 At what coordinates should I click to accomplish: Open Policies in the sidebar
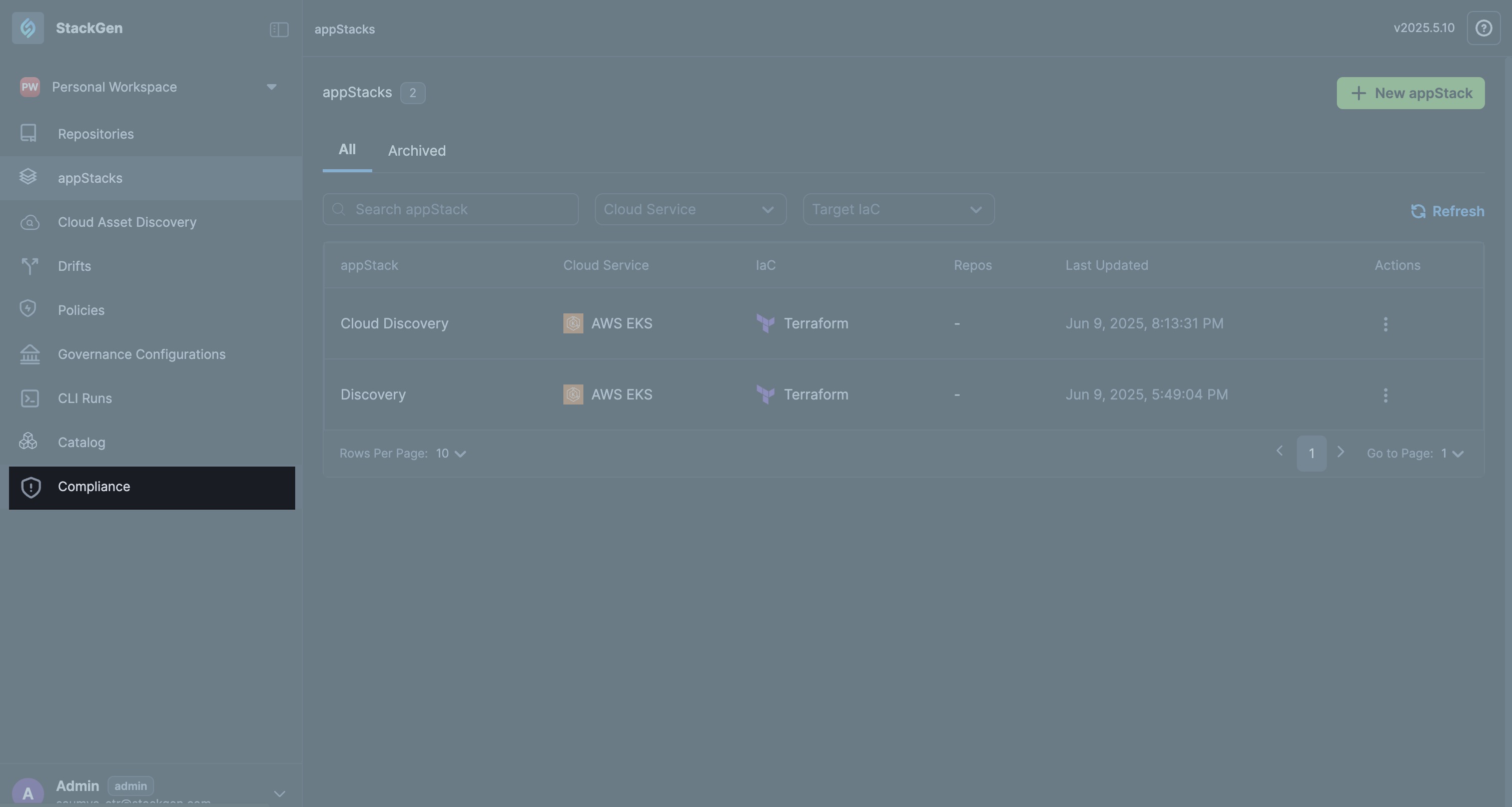(151, 310)
